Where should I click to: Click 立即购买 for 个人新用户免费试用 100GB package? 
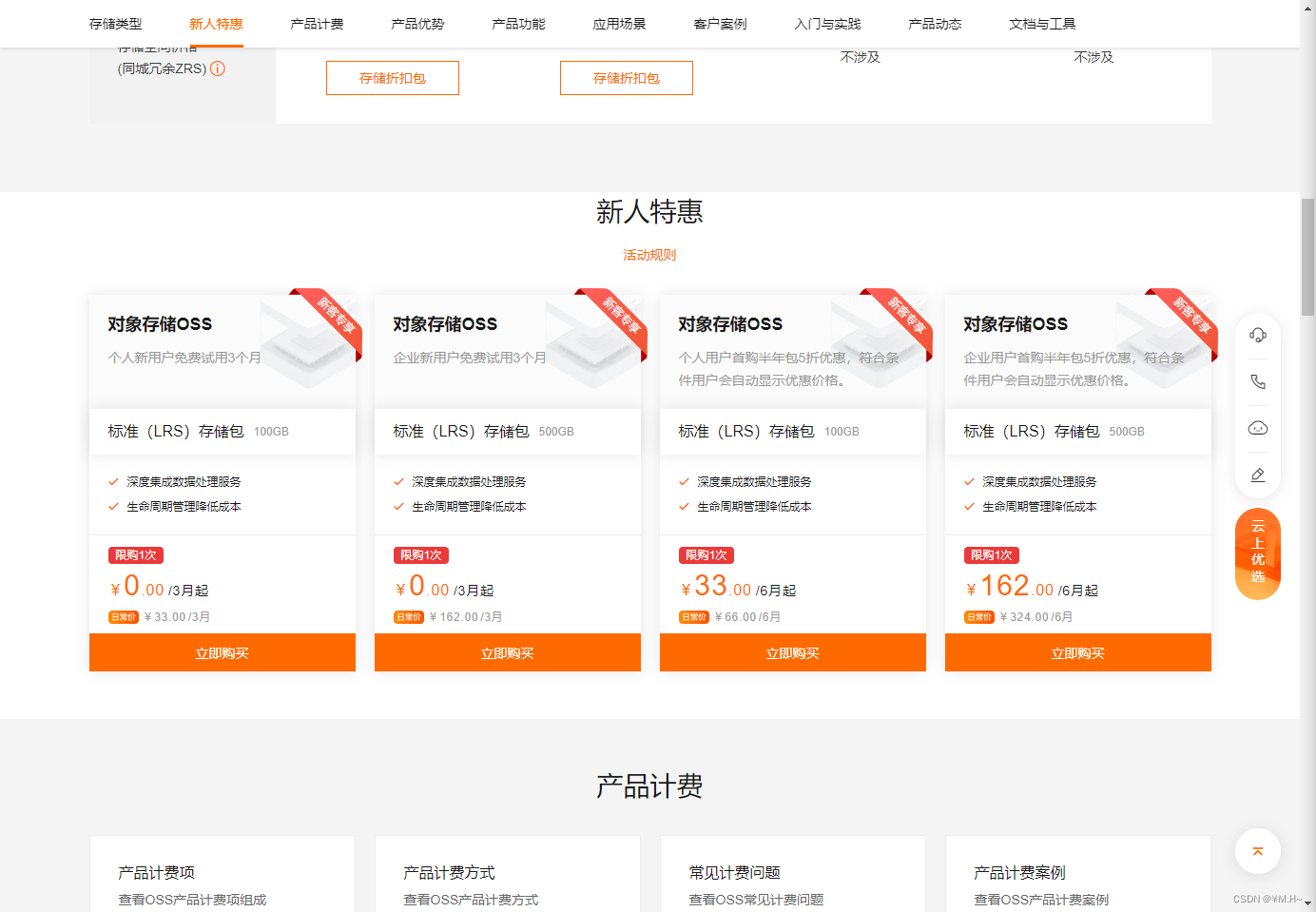click(223, 652)
